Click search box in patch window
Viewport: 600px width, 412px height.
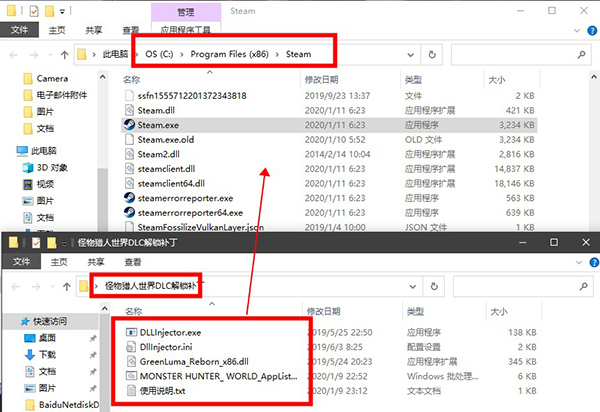[523, 286]
